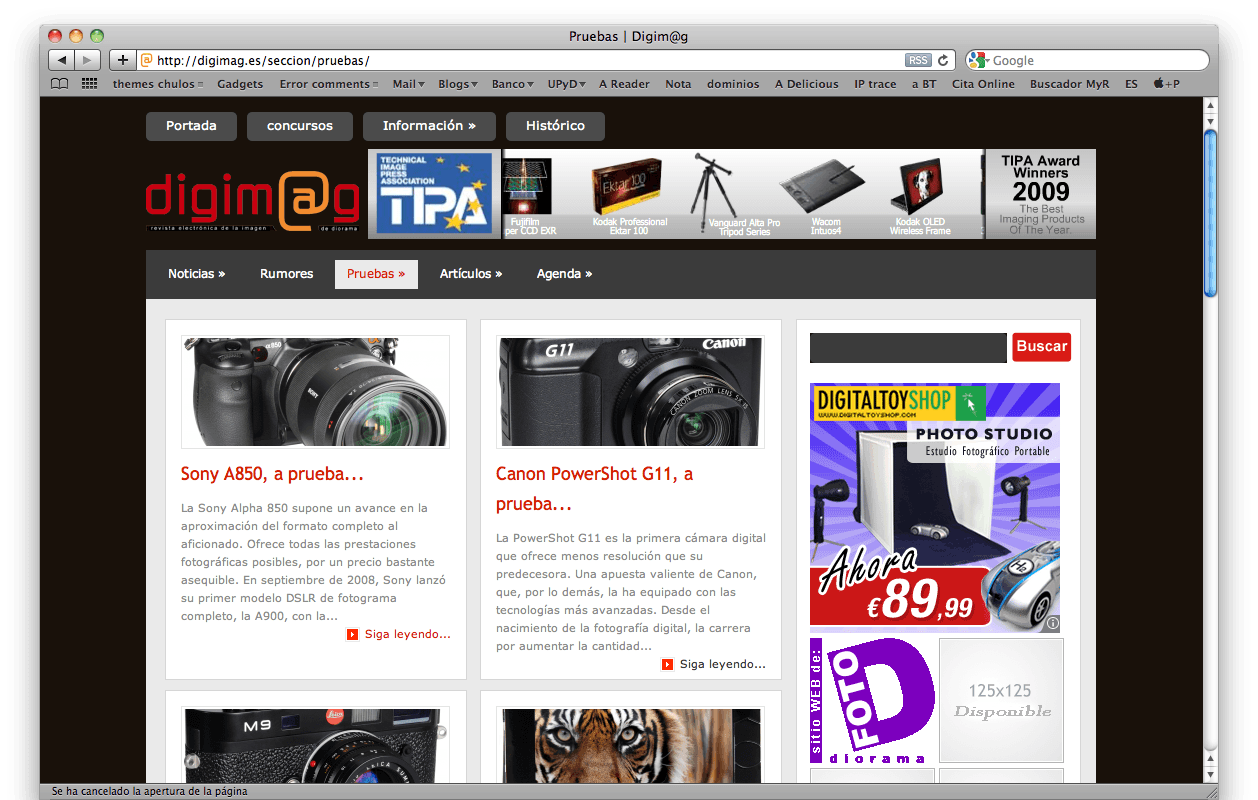This screenshot has width=1258, height=800.
Task: Click the '125x125 Disponible' ad placeholder
Action: [x=1001, y=701]
